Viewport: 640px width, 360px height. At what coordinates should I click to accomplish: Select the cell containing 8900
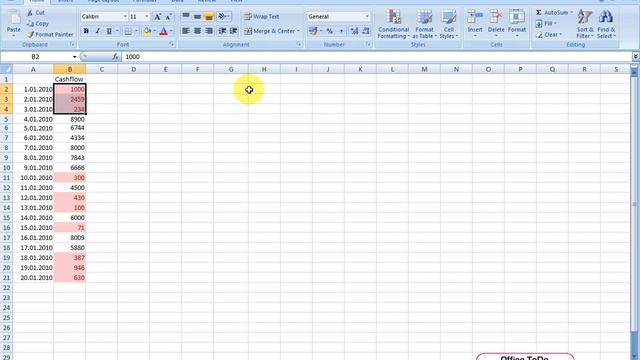point(69,119)
